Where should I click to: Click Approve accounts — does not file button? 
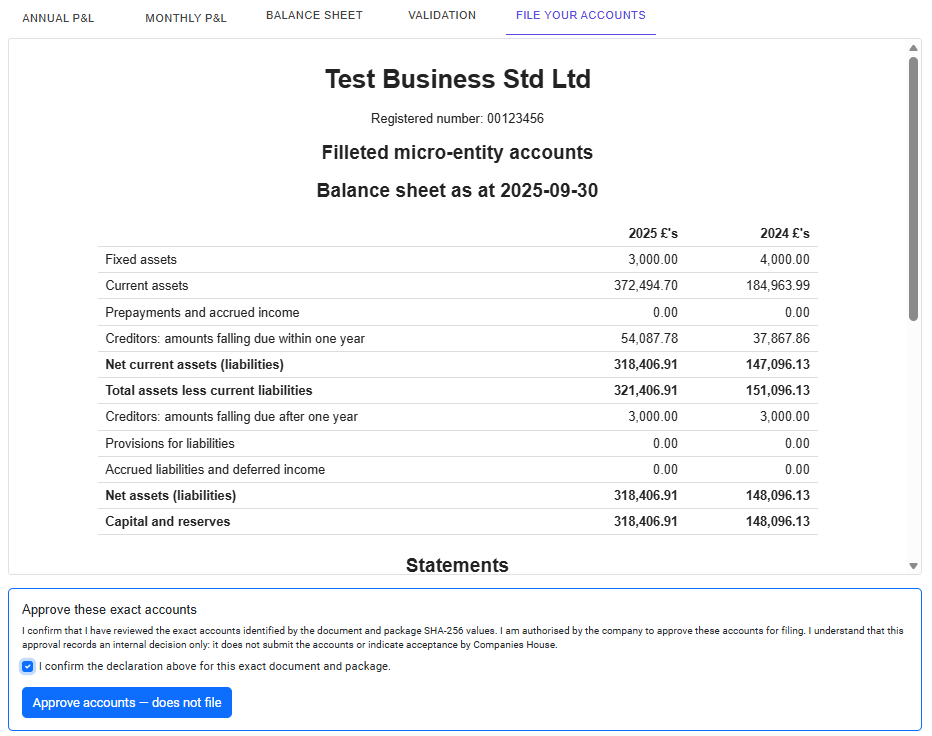(x=127, y=703)
